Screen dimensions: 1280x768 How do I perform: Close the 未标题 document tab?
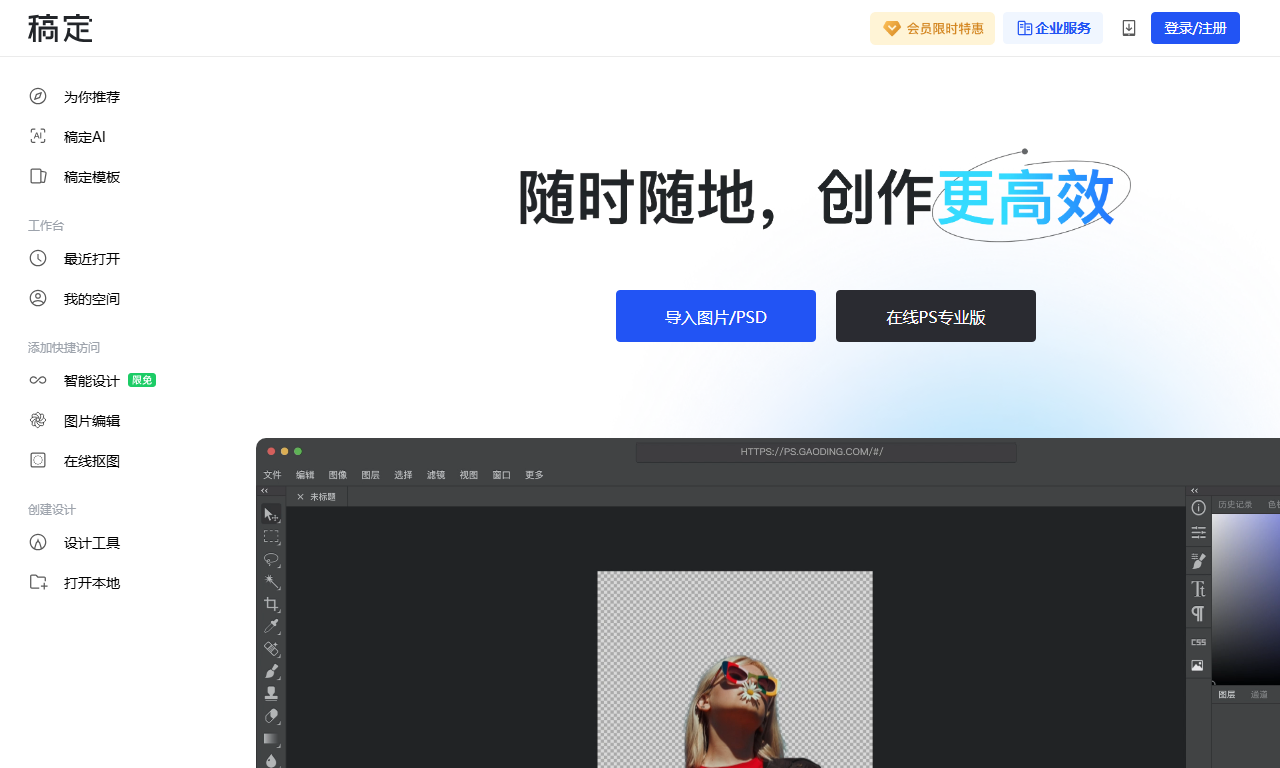click(300, 497)
